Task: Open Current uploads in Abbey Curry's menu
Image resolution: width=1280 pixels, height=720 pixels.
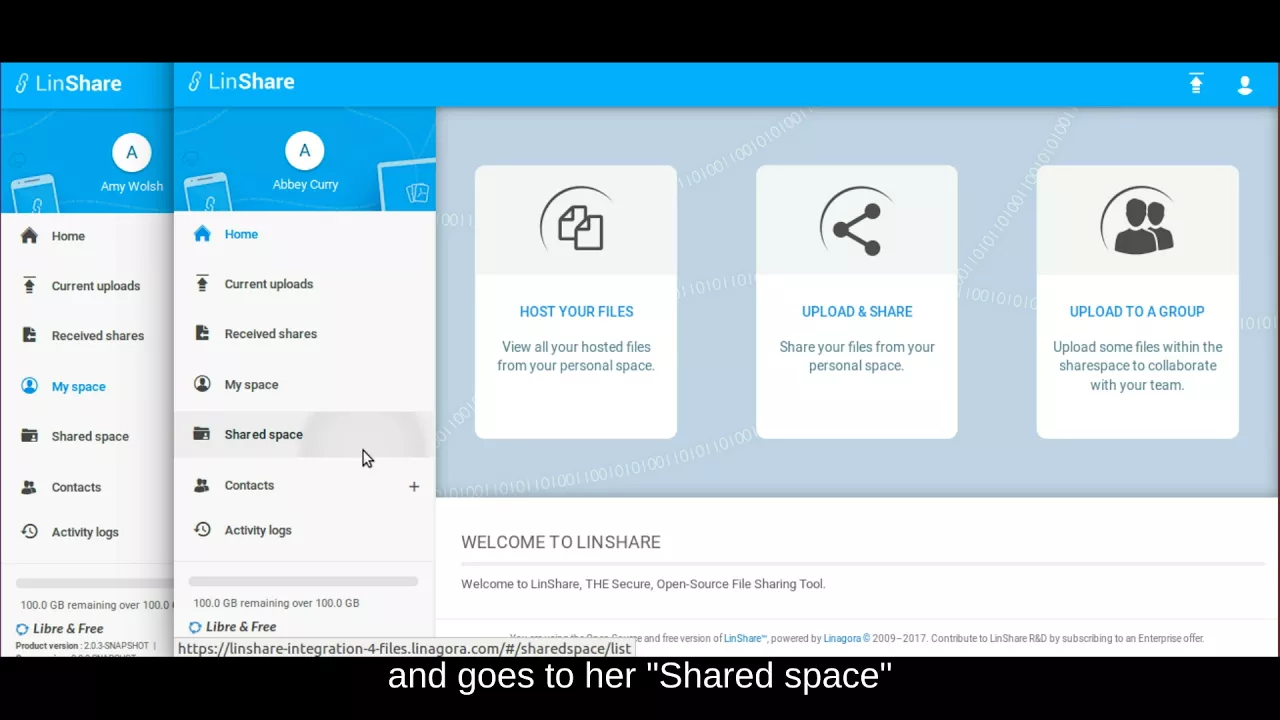Action: coord(305,284)
